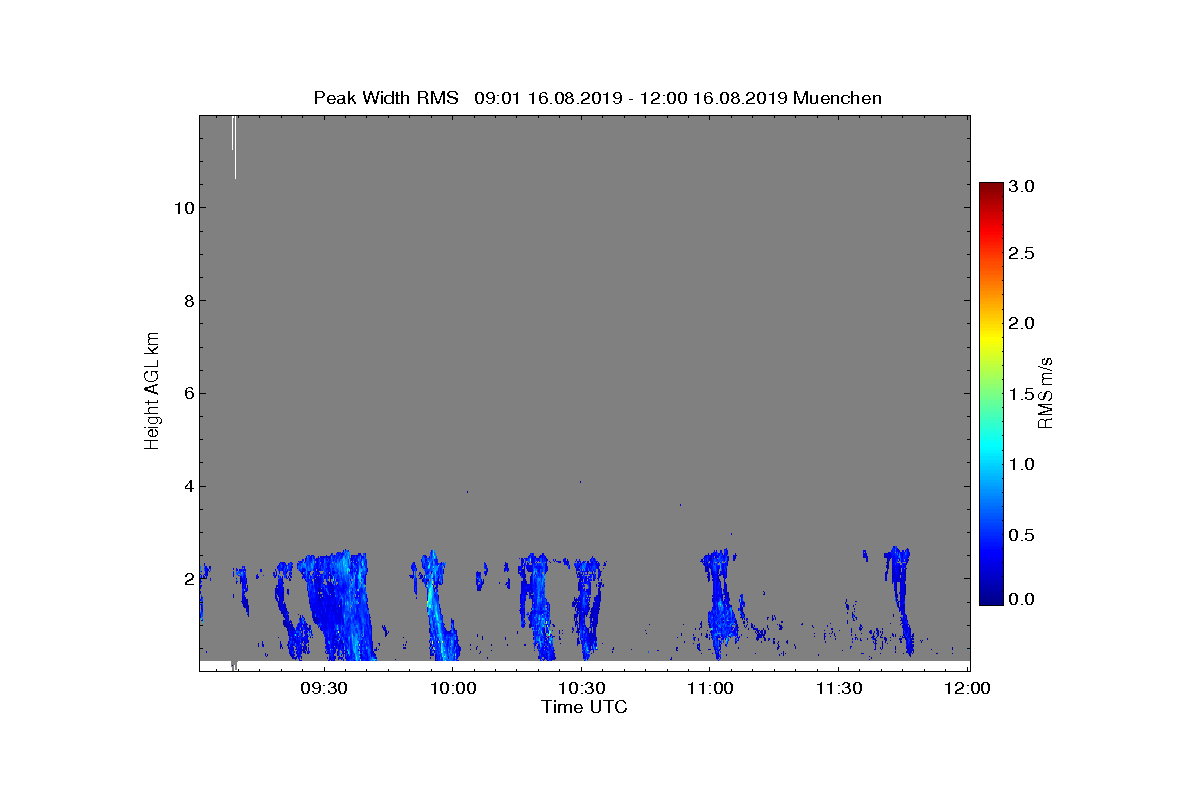Click the colorbar value '3.0'
The width and height of the screenshot is (1200, 800).
point(1020,187)
